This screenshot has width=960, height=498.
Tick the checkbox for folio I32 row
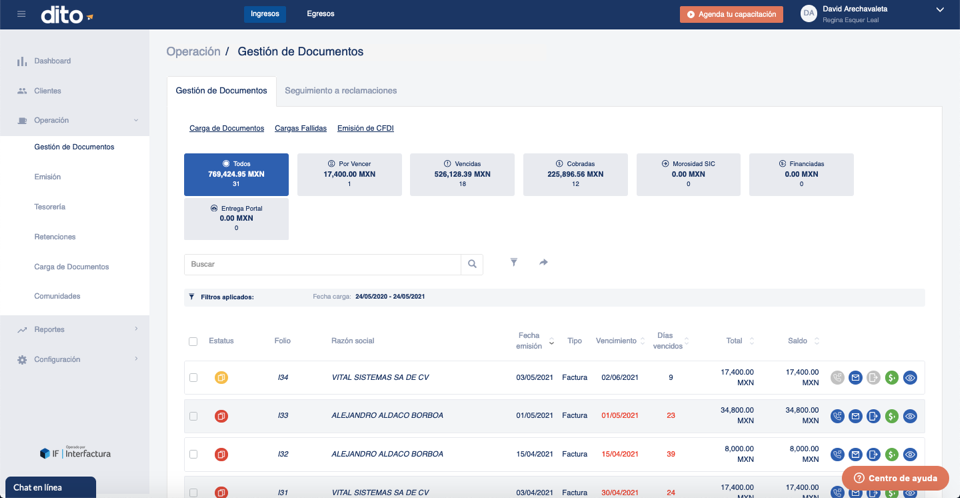[193, 454]
